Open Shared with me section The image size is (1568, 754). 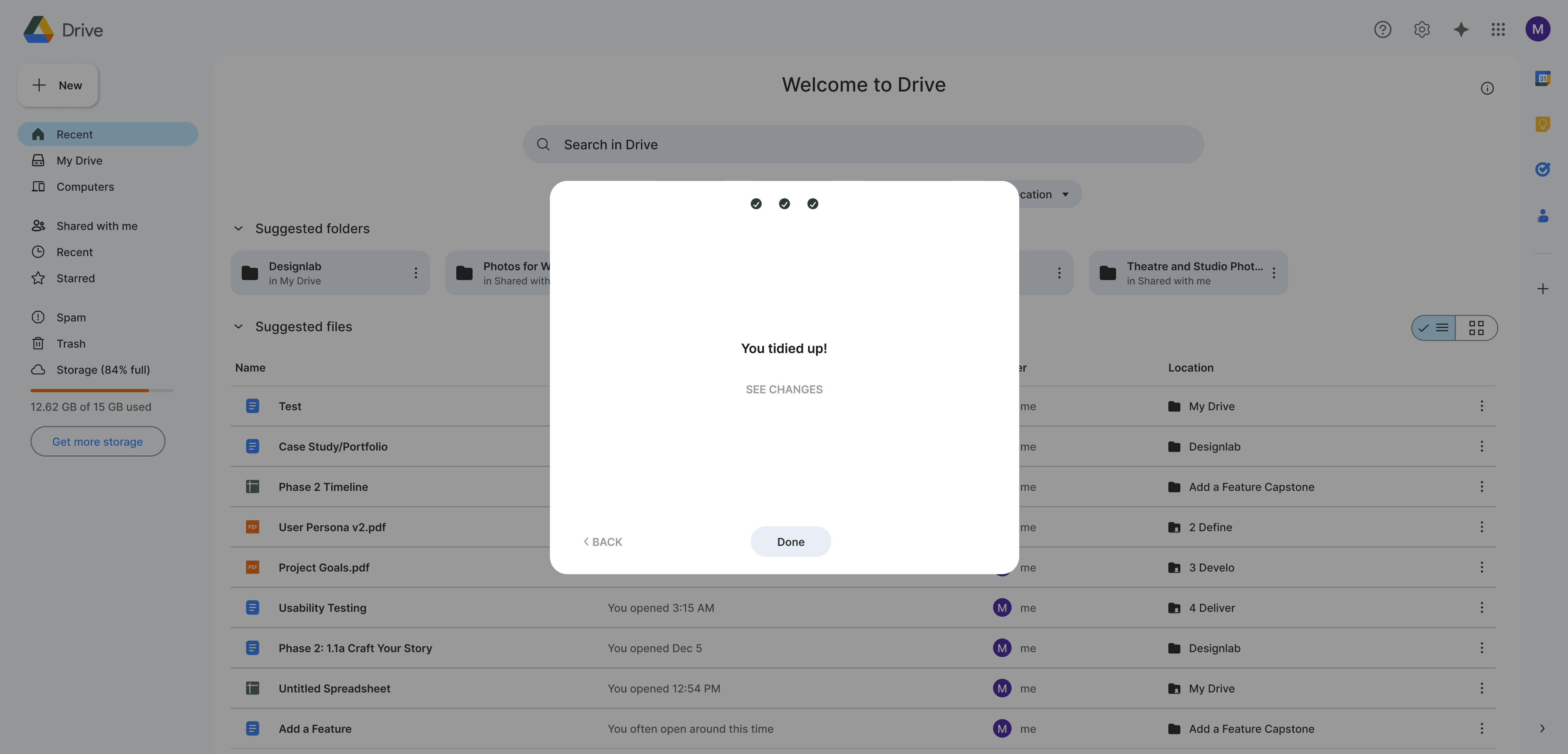pos(97,226)
